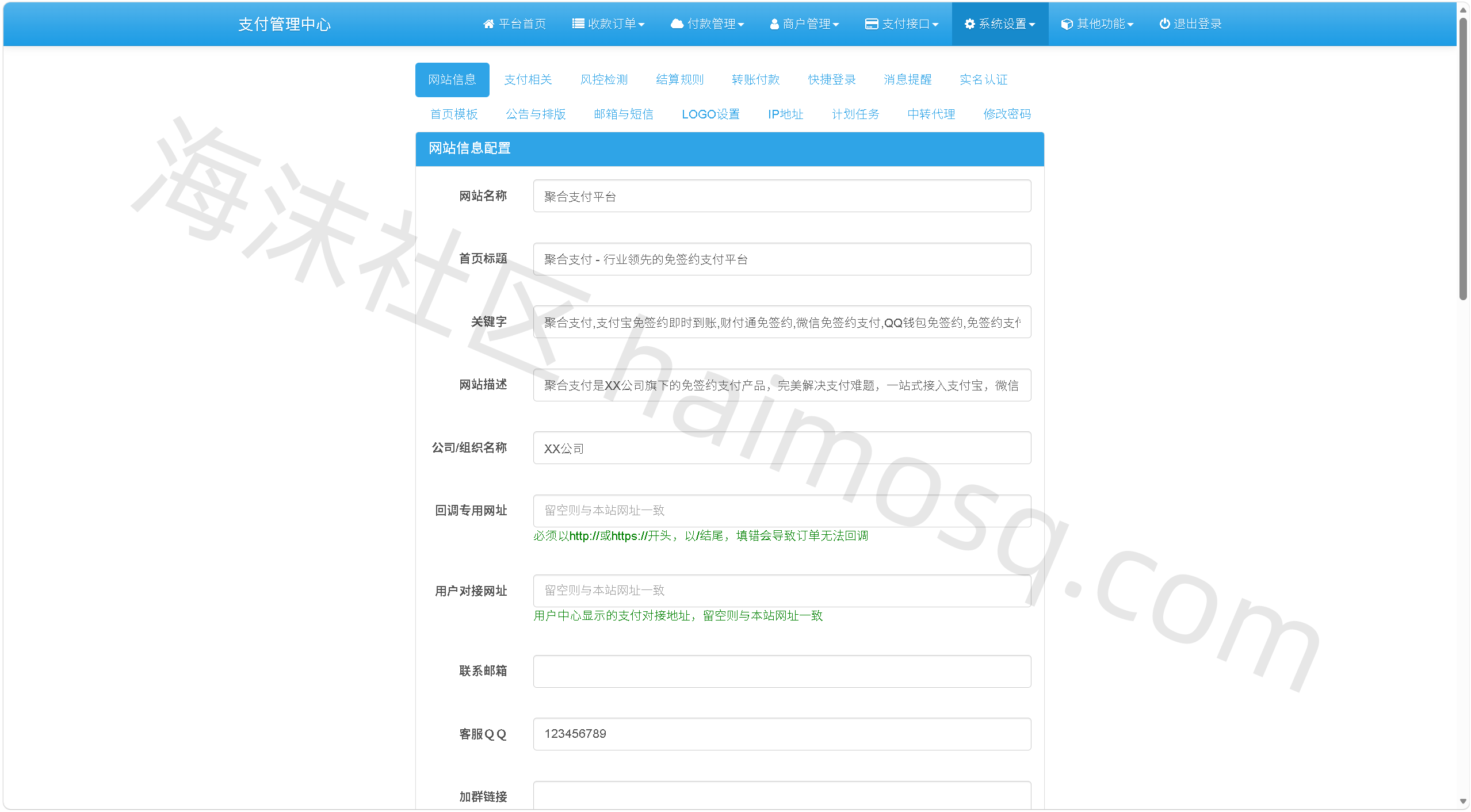Click the 支付管理中心 brand title
Image resolution: width=1471 pixels, height=812 pixels.
pyautogui.click(x=285, y=24)
